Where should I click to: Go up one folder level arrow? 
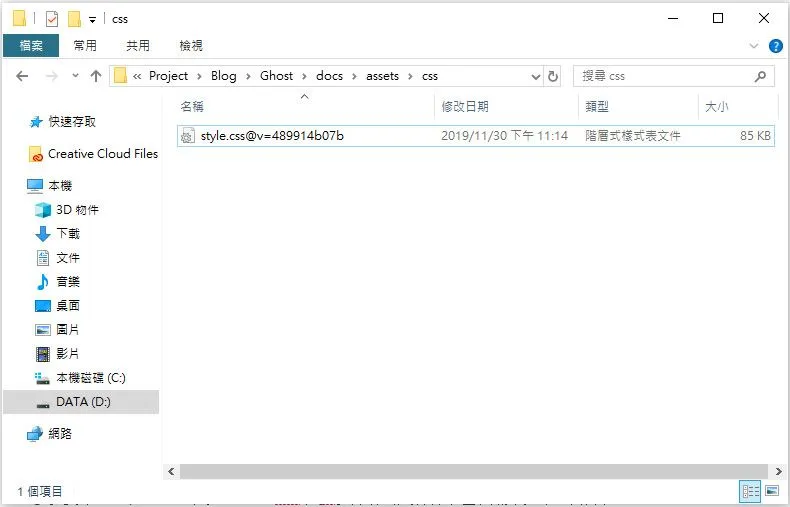96,76
